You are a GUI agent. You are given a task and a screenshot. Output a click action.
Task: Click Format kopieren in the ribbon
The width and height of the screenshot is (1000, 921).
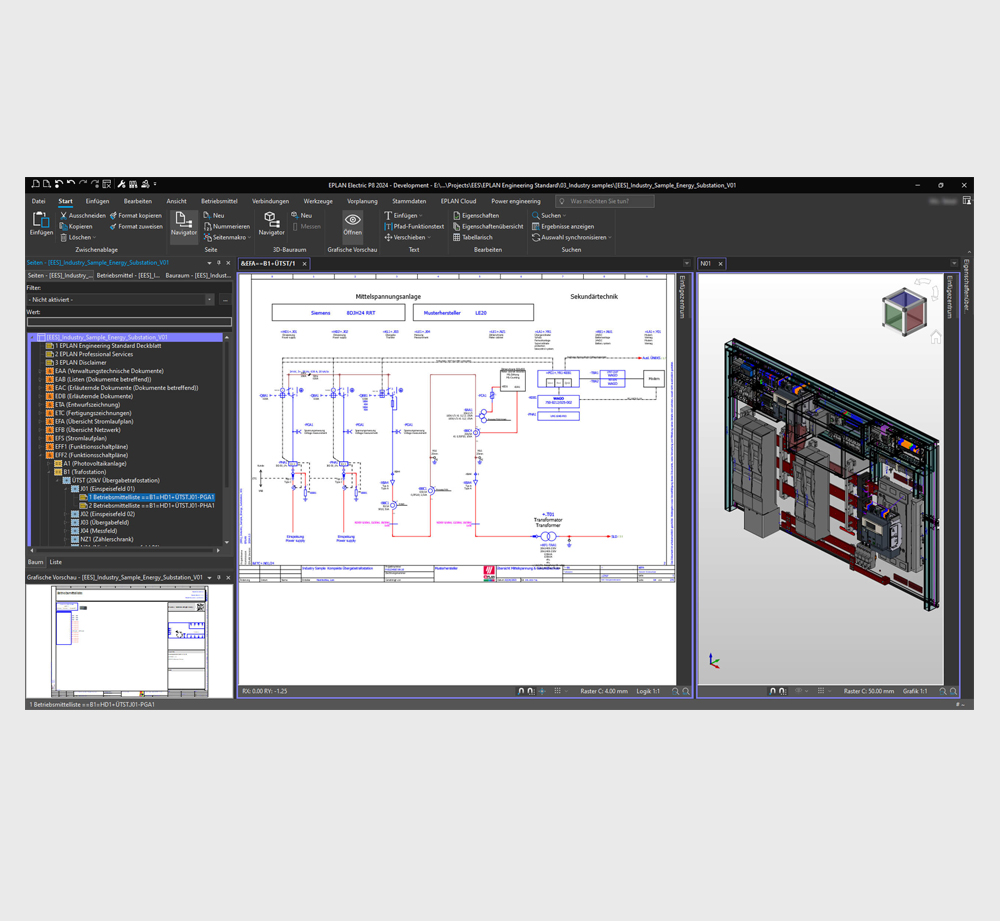[136, 216]
